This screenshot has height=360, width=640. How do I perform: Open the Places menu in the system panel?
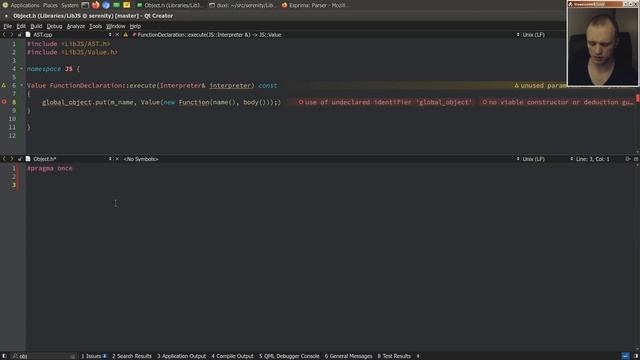tap(50, 5)
